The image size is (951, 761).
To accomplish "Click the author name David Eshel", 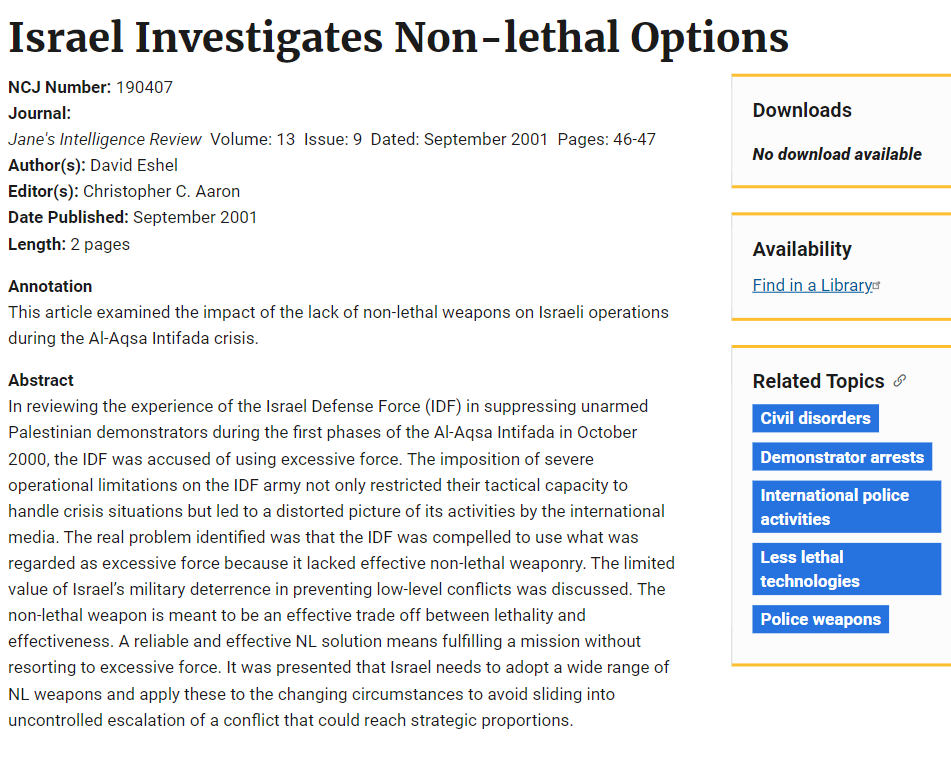I will 134,165.
